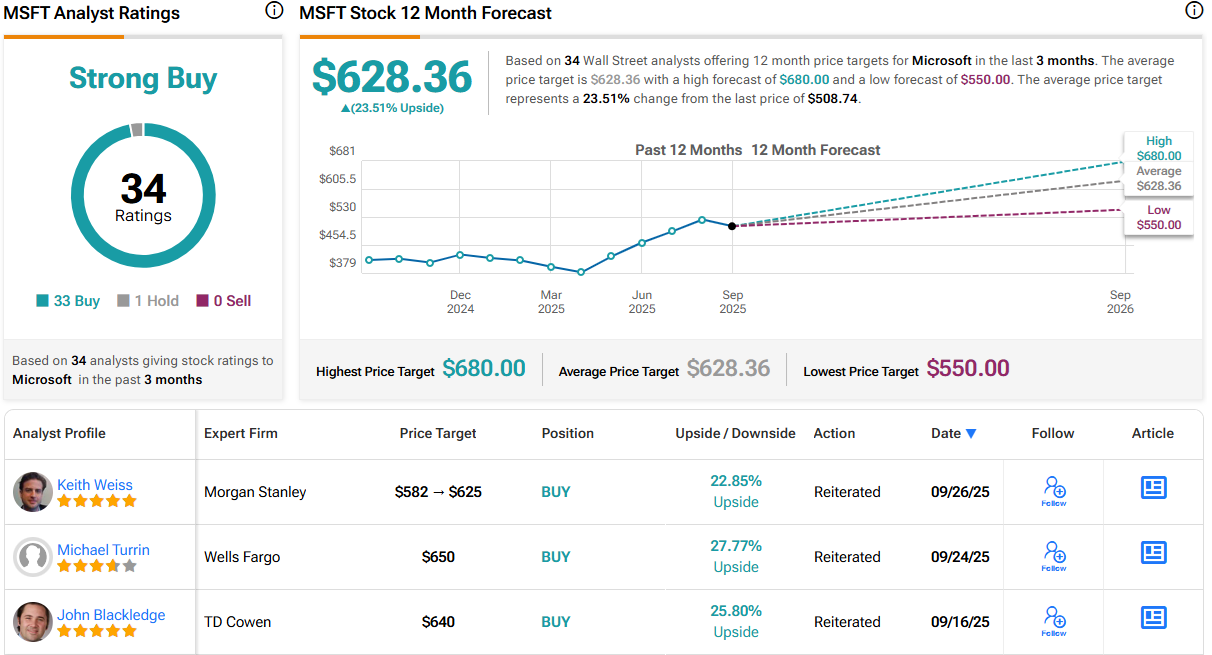Click the Lowest Price Target $550.00 value

pos(968,368)
